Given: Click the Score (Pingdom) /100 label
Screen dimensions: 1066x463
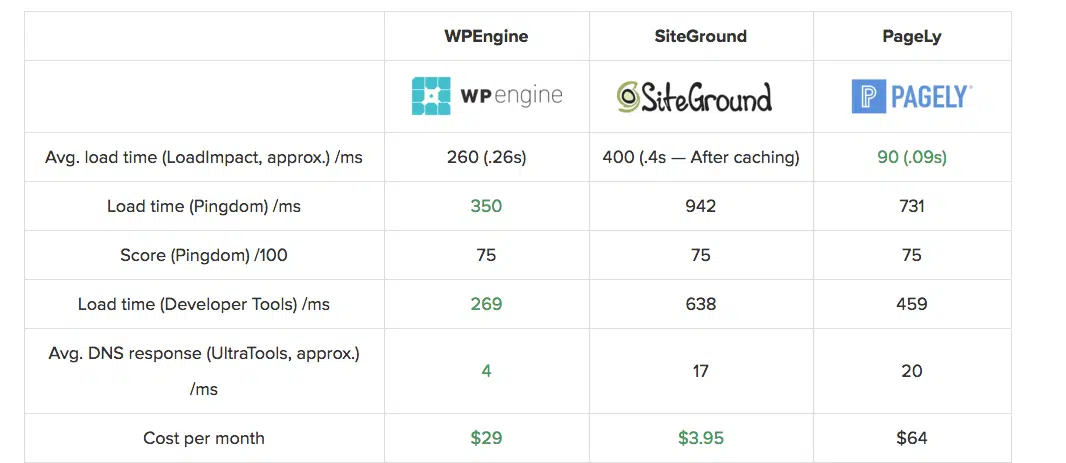Looking at the screenshot, I should pos(204,255).
